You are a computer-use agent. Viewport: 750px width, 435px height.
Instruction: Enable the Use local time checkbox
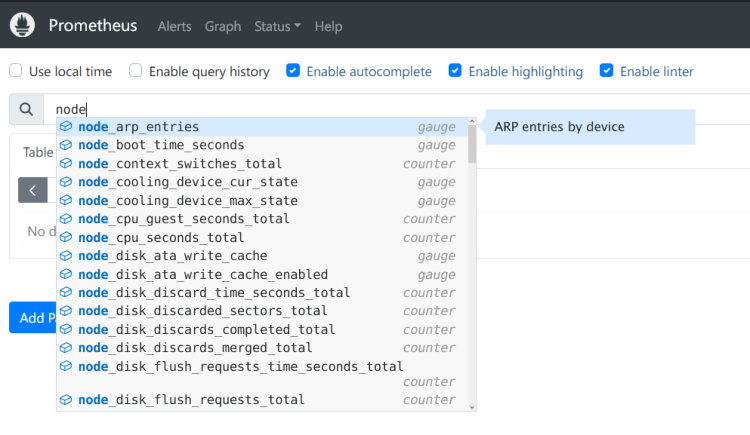pos(16,71)
